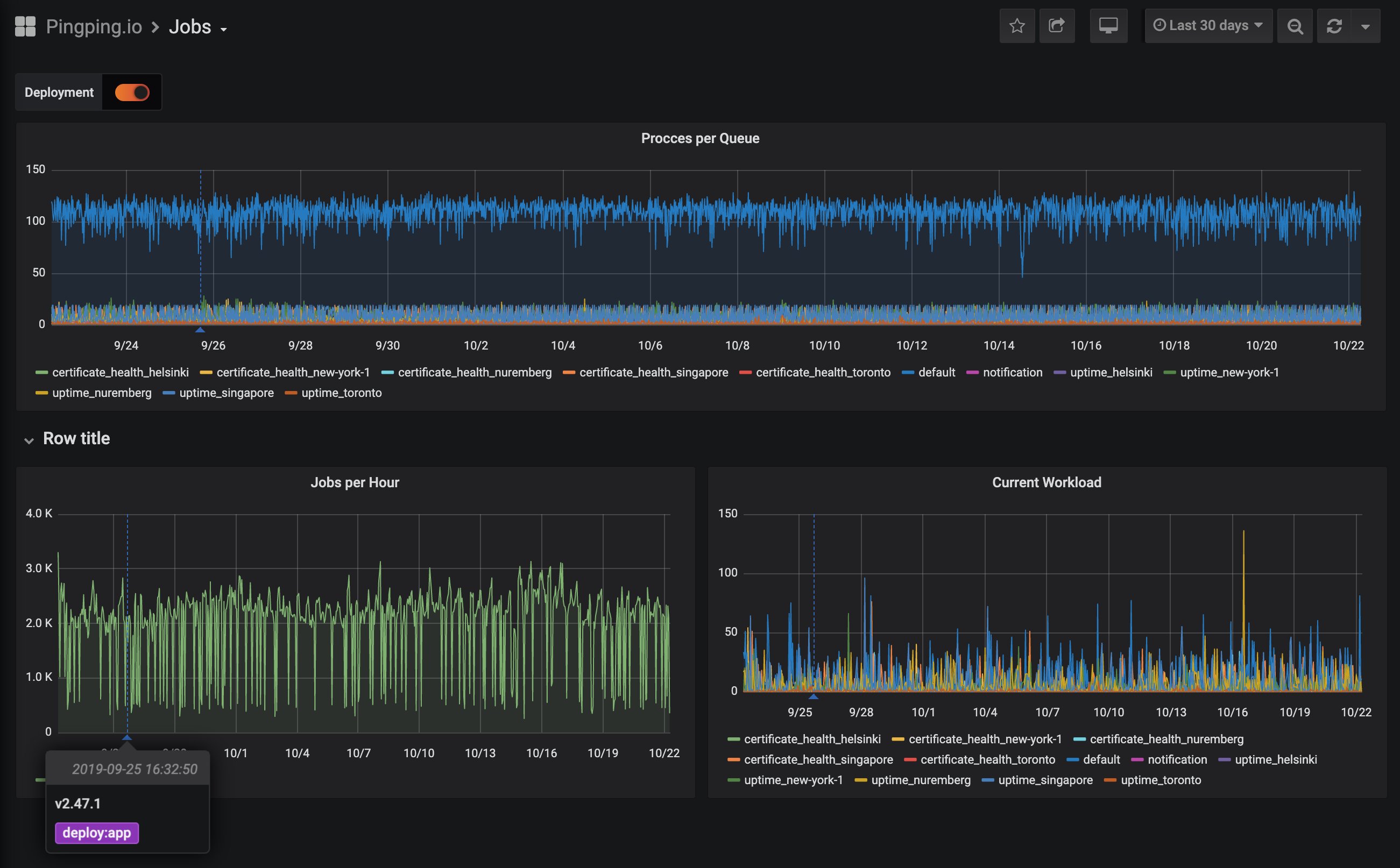Image resolution: width=1400 pixels, height=868 pixels.
Task: Open the share dashboard dialog
Action: pos(1057,26)
